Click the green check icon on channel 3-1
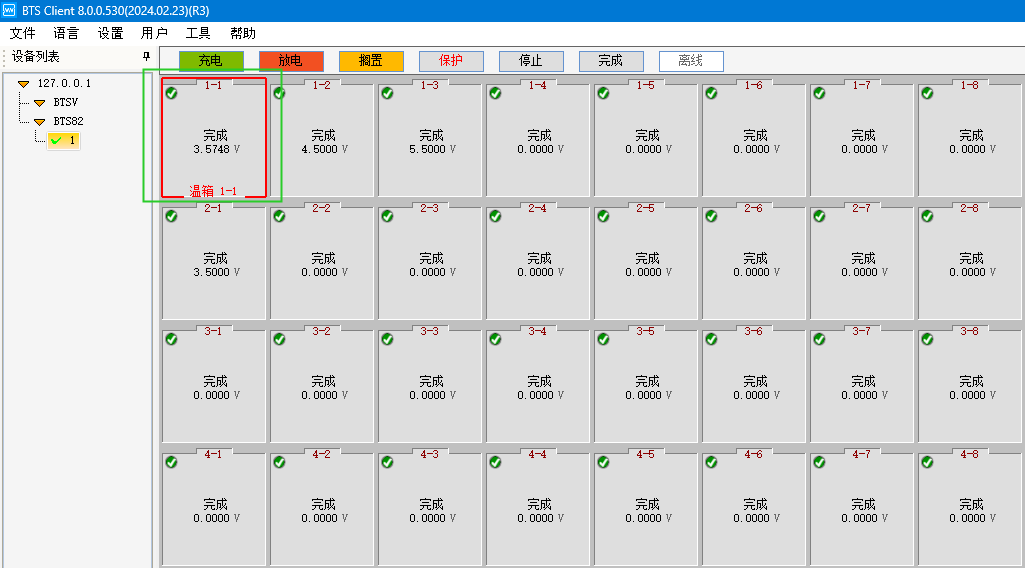Viewport: 1025px width, 568px height. pyautogui.click(x=171, y=339)
